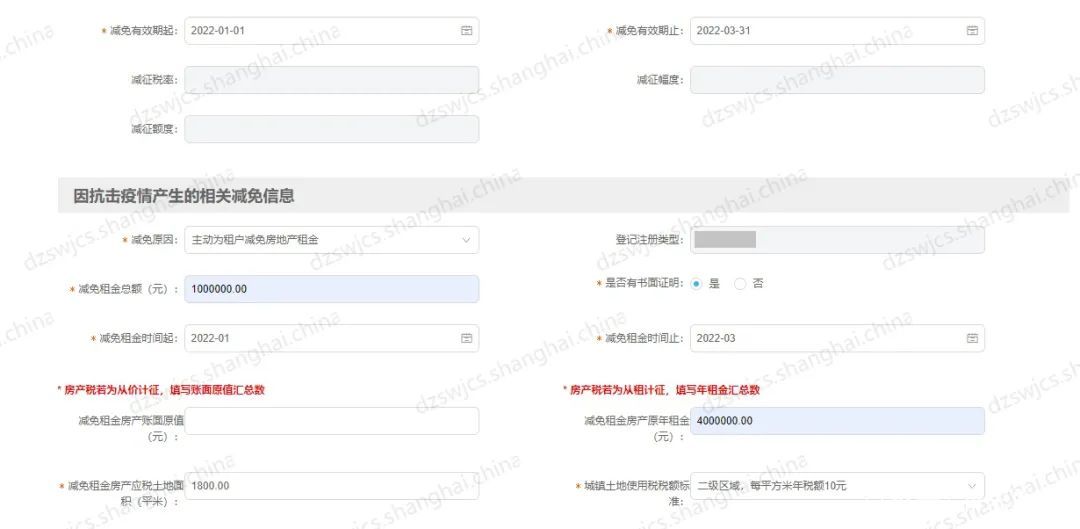Open calendar icon for 减免有效期起
1080x529 pixels.
coord(466,31)
